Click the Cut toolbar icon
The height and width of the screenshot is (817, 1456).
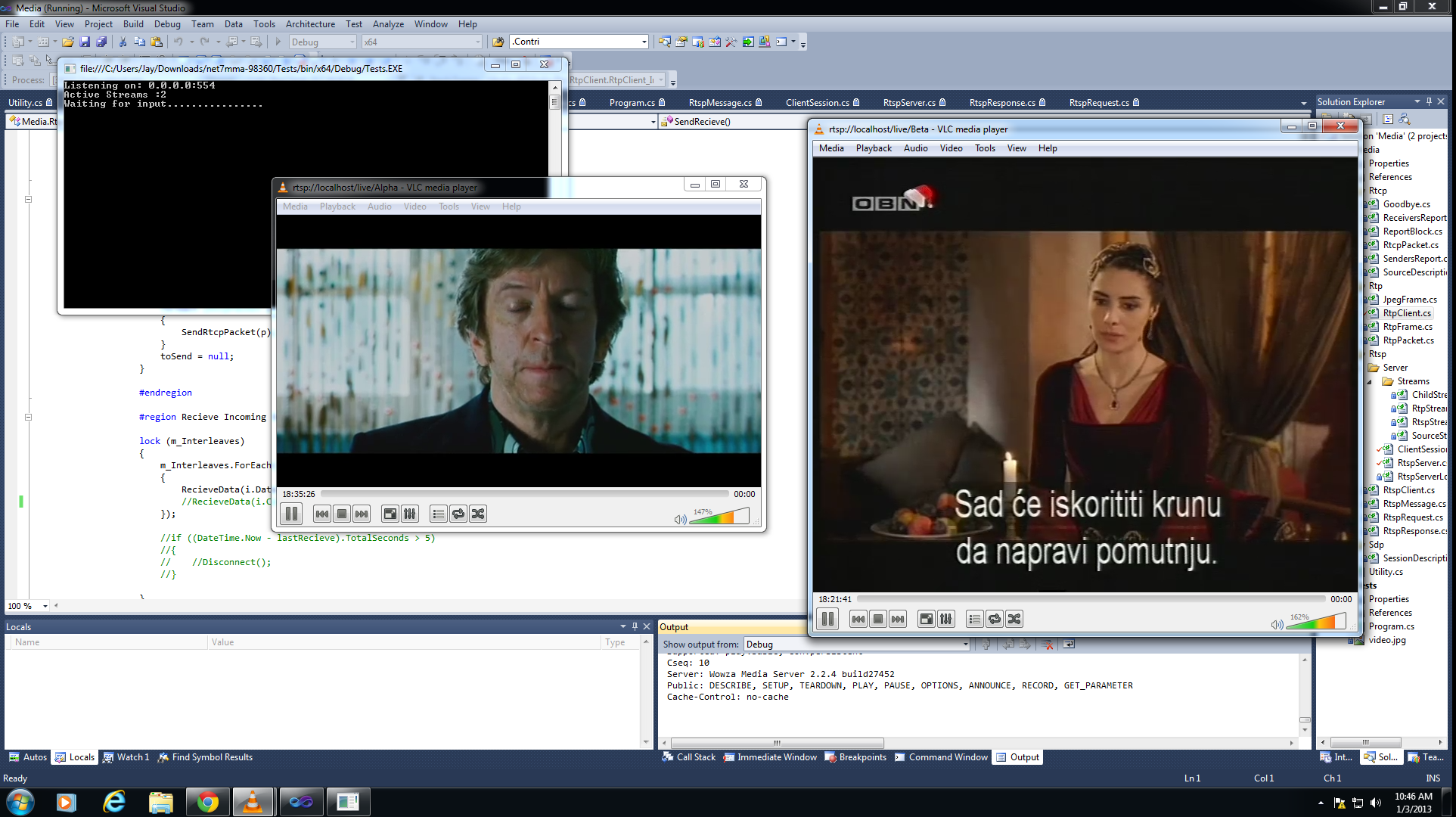(123, 42)
